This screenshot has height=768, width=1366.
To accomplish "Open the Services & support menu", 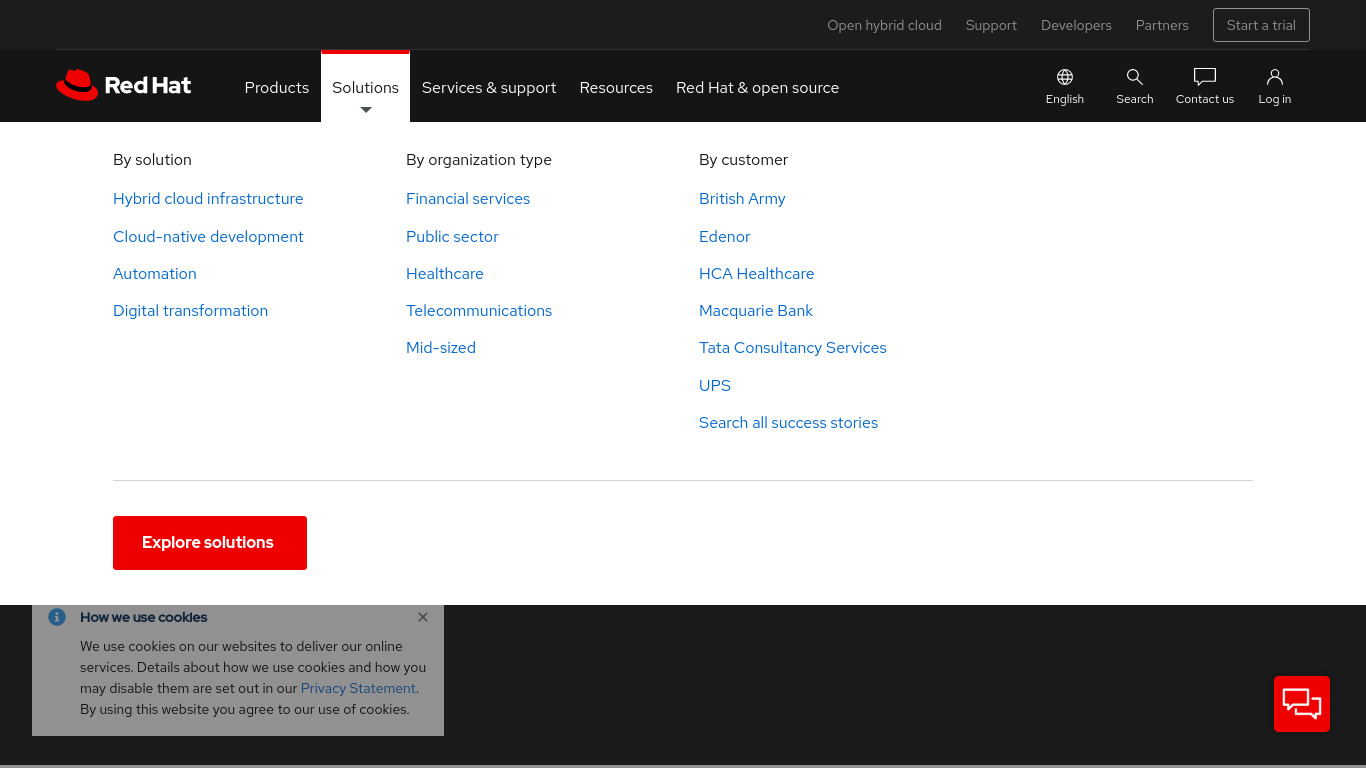I will [489, 87].
